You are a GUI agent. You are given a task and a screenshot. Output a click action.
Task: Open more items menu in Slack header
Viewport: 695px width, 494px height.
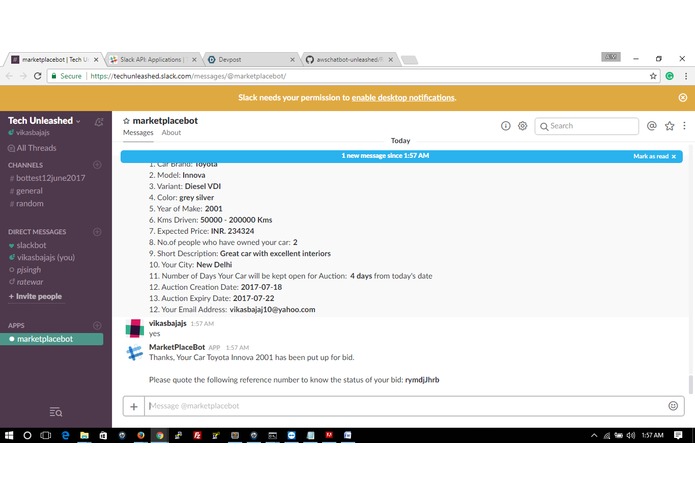pos(684,126)
